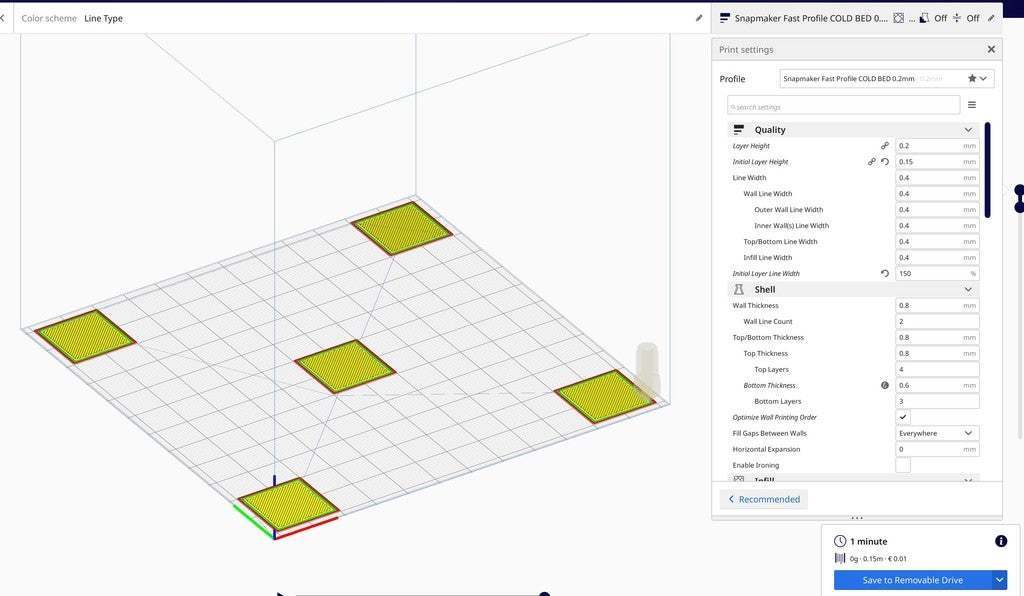The image size is (1024, 596).
Task: Click the function icon beside Bottom Thickness
Action: [x=885, y=385]
